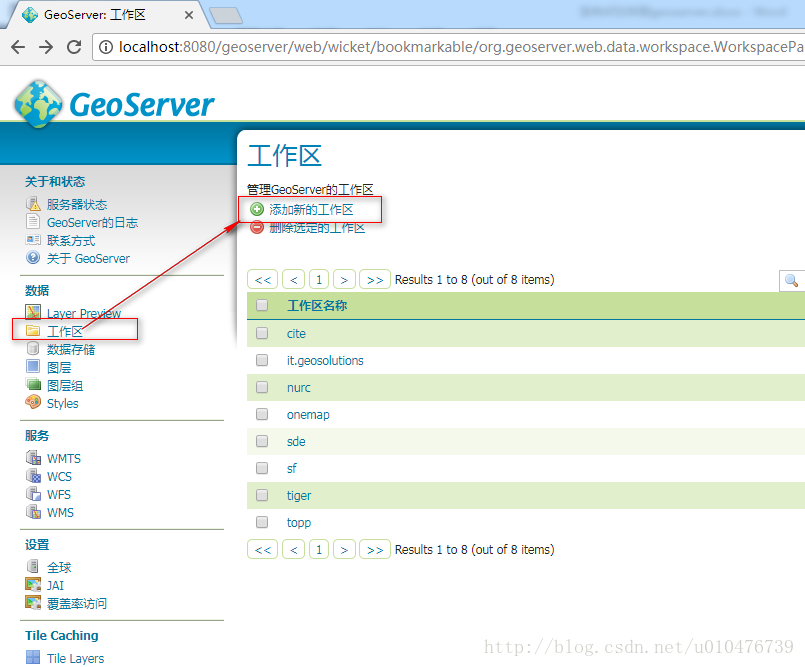The height and width of the screenshot is (667, 805).
Task: Click the red minus remove workspace icon
Action: point(257,227)
